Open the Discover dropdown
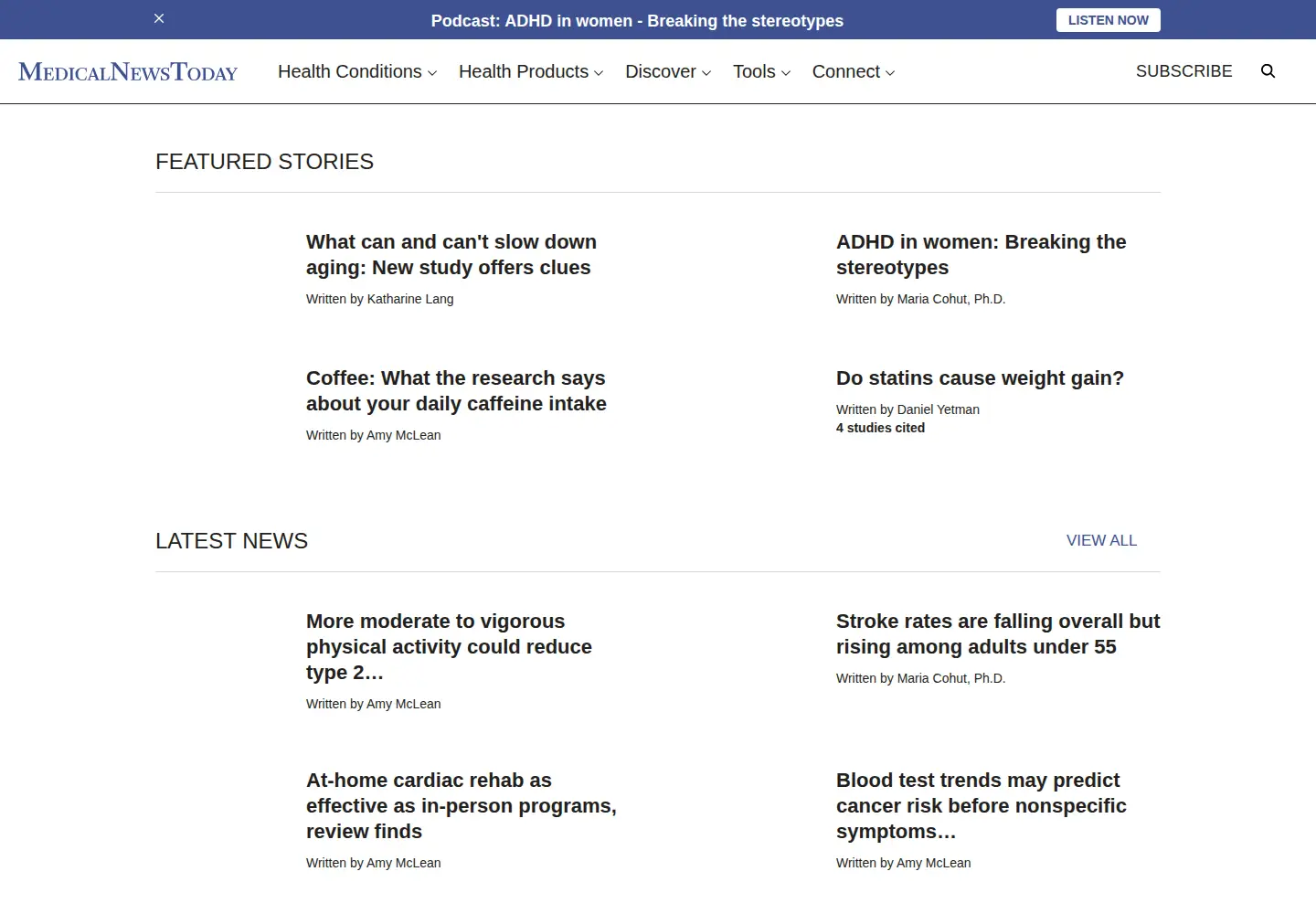1316x914 pixels. pos(668,71)
